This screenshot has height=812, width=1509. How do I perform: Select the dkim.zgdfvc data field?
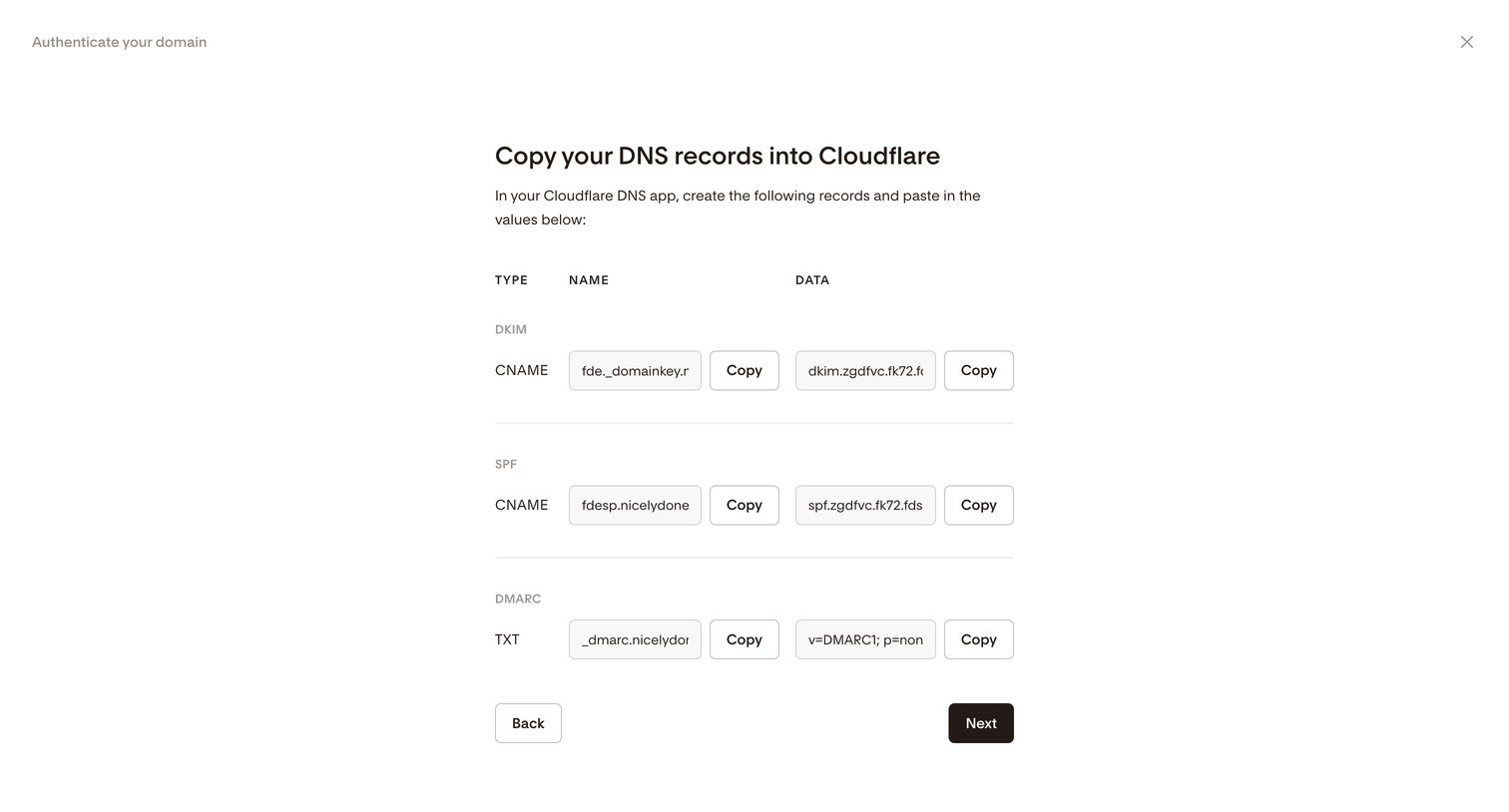pyautogui.click(x=865, y=370)
